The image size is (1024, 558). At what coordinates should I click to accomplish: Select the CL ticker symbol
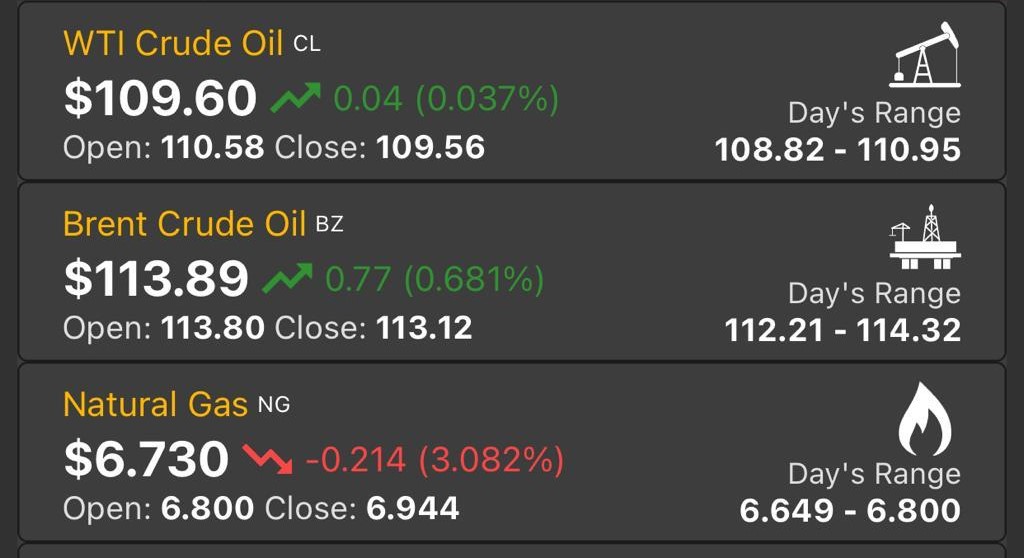[307, 44]
